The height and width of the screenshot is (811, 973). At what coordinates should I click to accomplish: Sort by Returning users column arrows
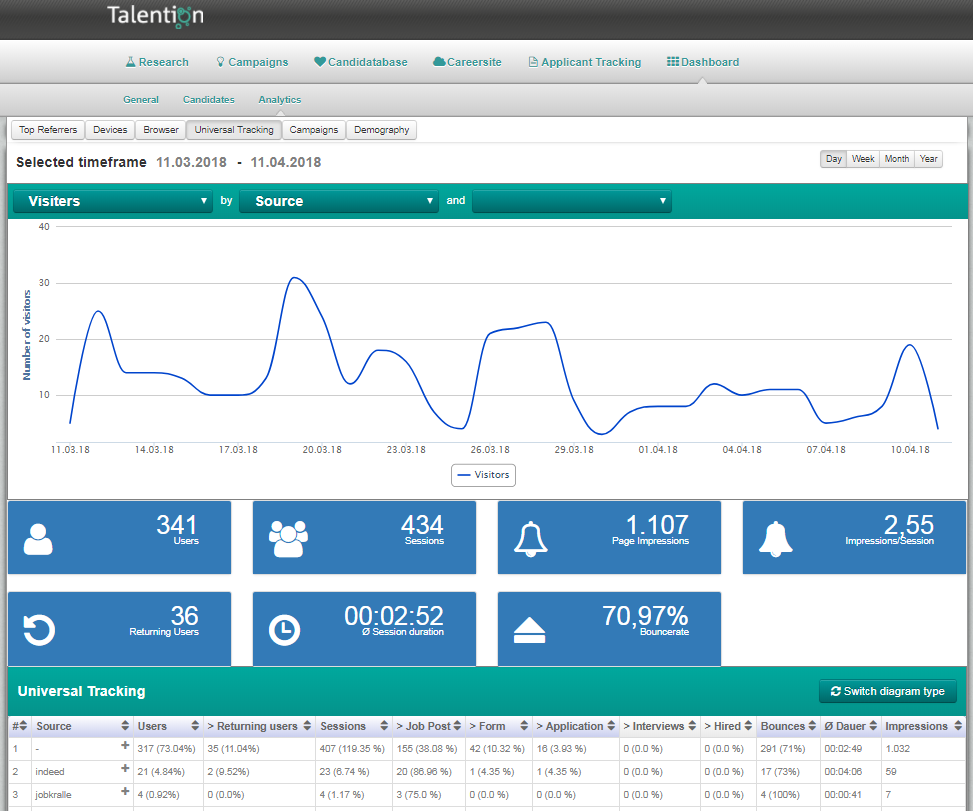coord(307,726)
